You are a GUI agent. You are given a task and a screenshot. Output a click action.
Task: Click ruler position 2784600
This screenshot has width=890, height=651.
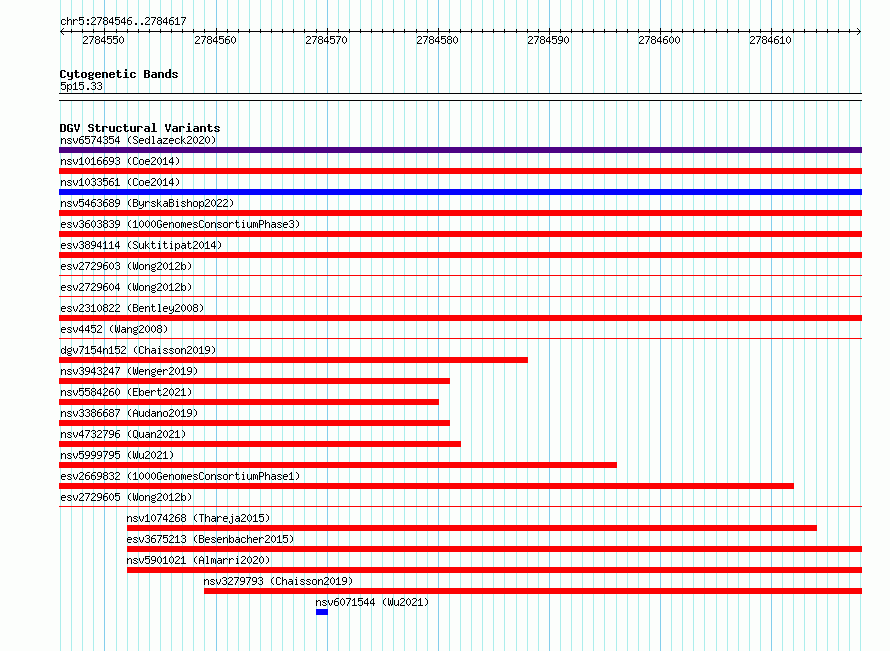(x=659, y=40)
